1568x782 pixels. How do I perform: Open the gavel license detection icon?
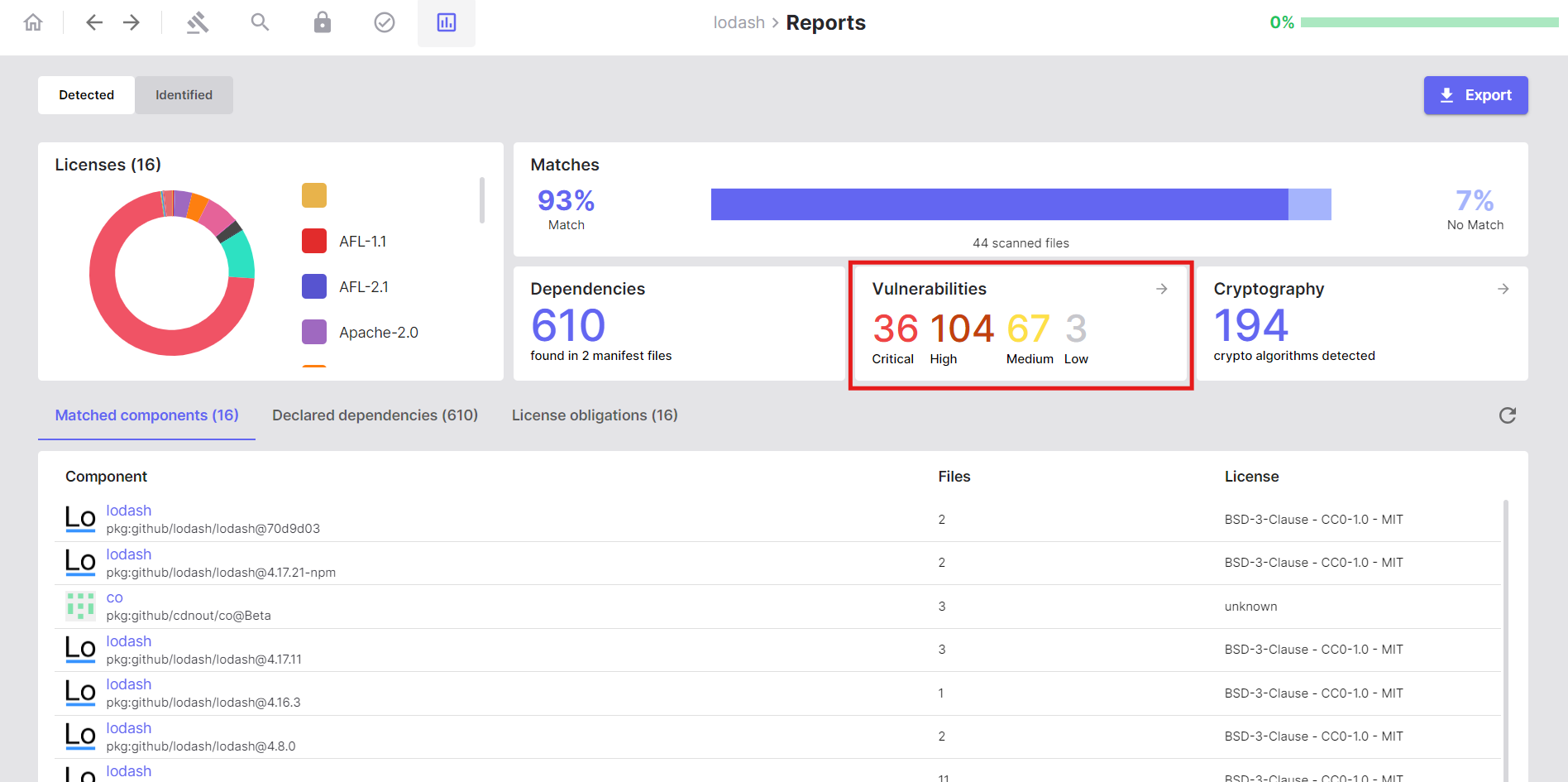pos(198,22)
